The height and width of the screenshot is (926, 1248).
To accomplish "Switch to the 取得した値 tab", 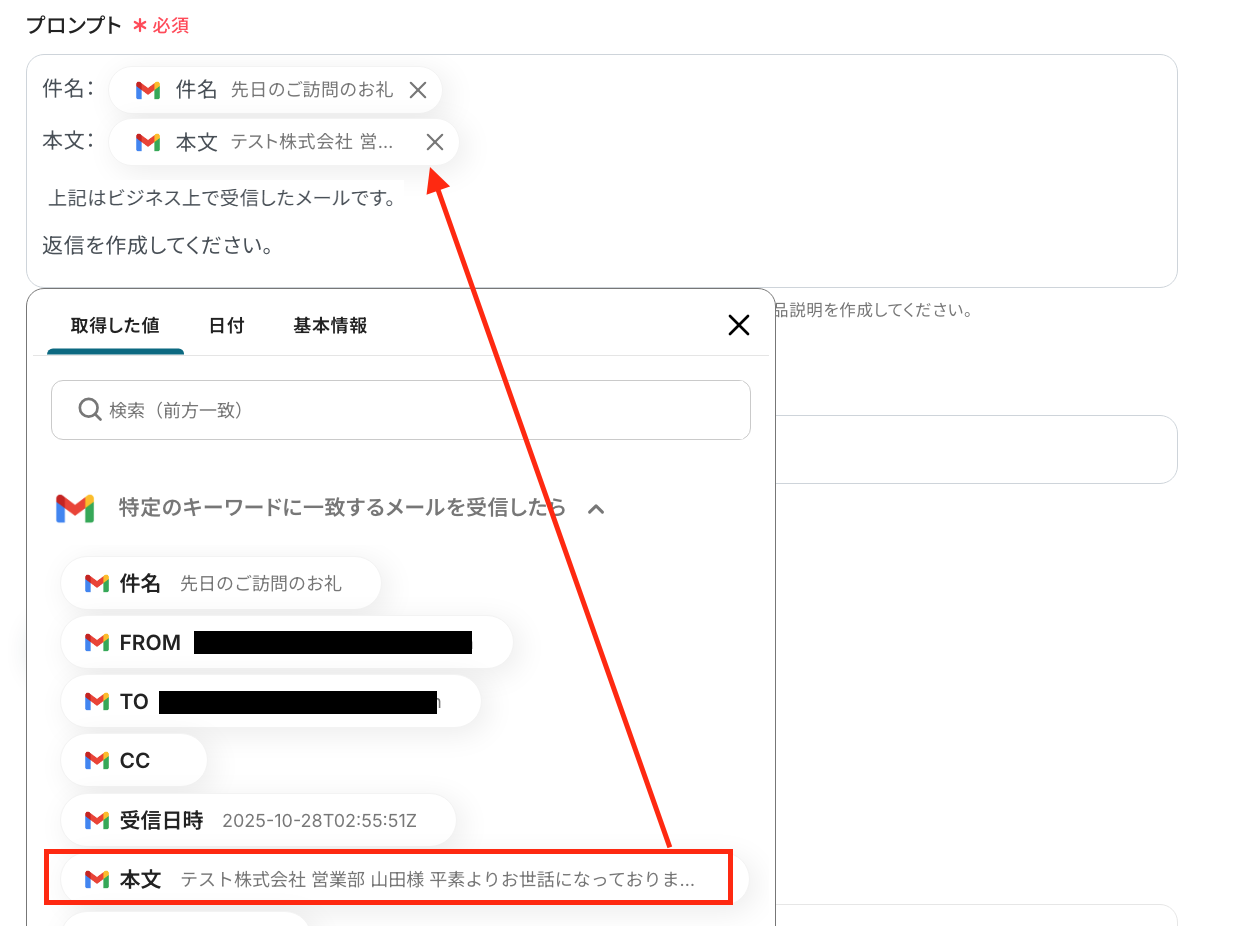I will tap(115, 325).
